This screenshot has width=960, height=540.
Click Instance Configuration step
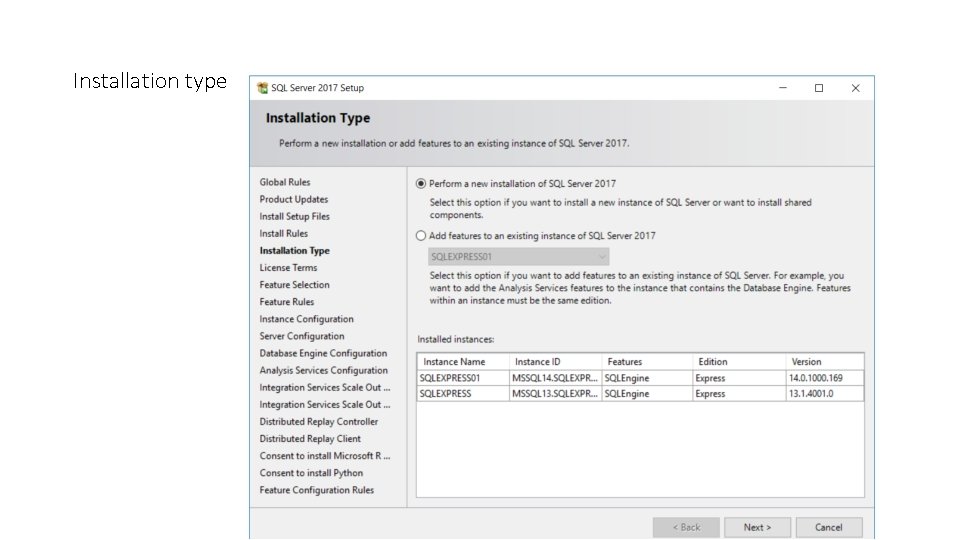(x=306, y=319)
